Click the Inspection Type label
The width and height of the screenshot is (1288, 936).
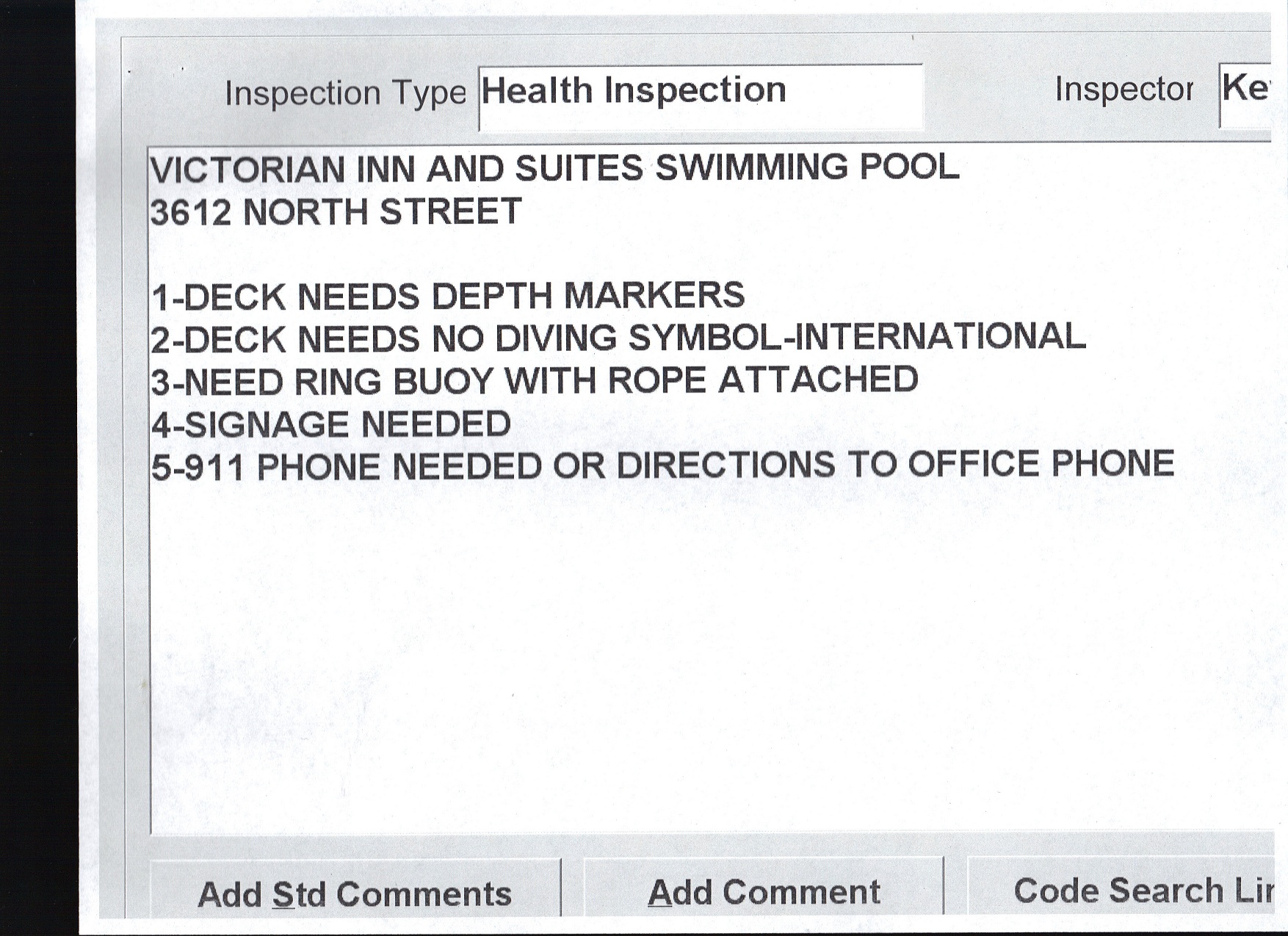click(345, 93)
